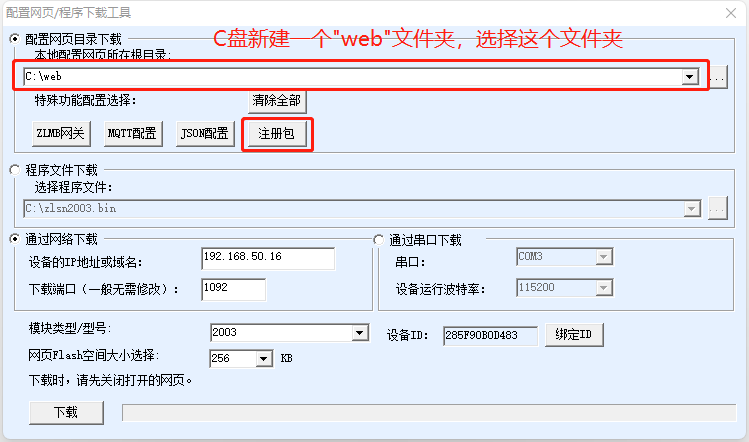Click the 清除全部 button
749x442 pixels.
coord(277,100)
